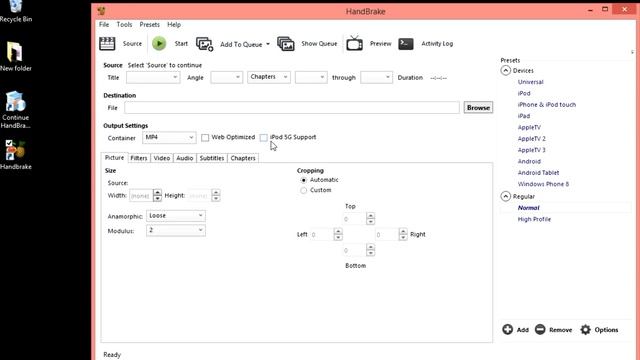Click the Remove preset minus icon
Viewport: 640px width, 360px height.
coord(540,329)
